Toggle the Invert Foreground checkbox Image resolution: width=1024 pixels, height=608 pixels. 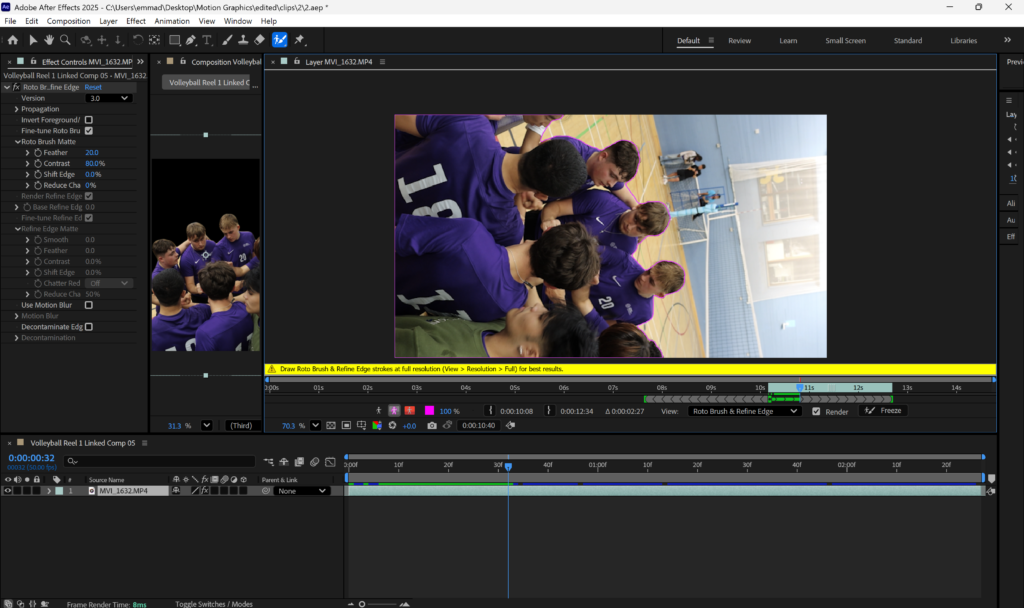click(x=89, y=120)
